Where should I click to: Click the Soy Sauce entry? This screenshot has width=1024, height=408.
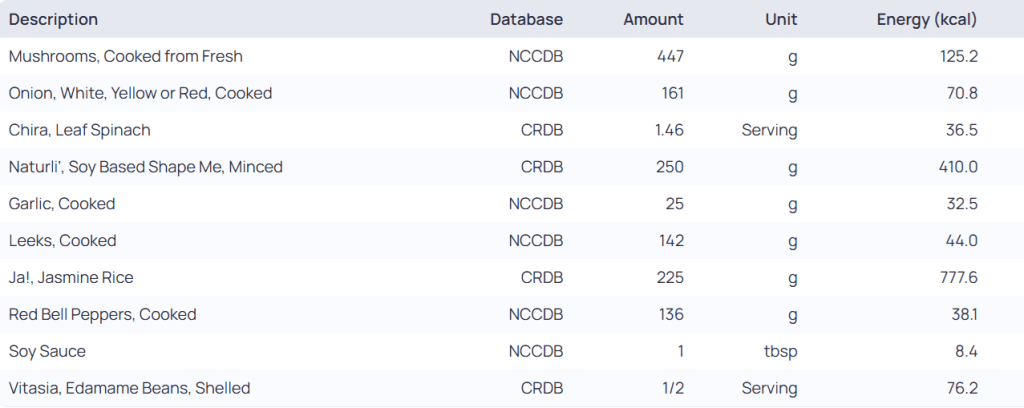pos(47,352)
